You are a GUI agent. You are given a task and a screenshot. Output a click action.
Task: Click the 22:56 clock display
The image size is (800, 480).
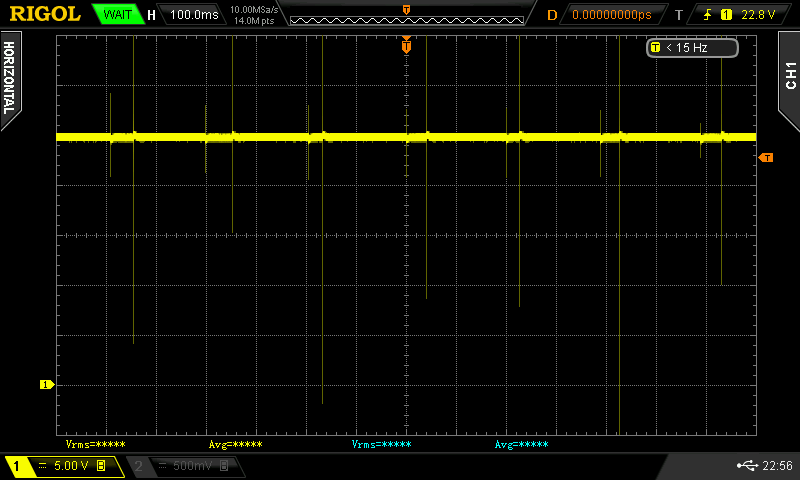(778, 466)
